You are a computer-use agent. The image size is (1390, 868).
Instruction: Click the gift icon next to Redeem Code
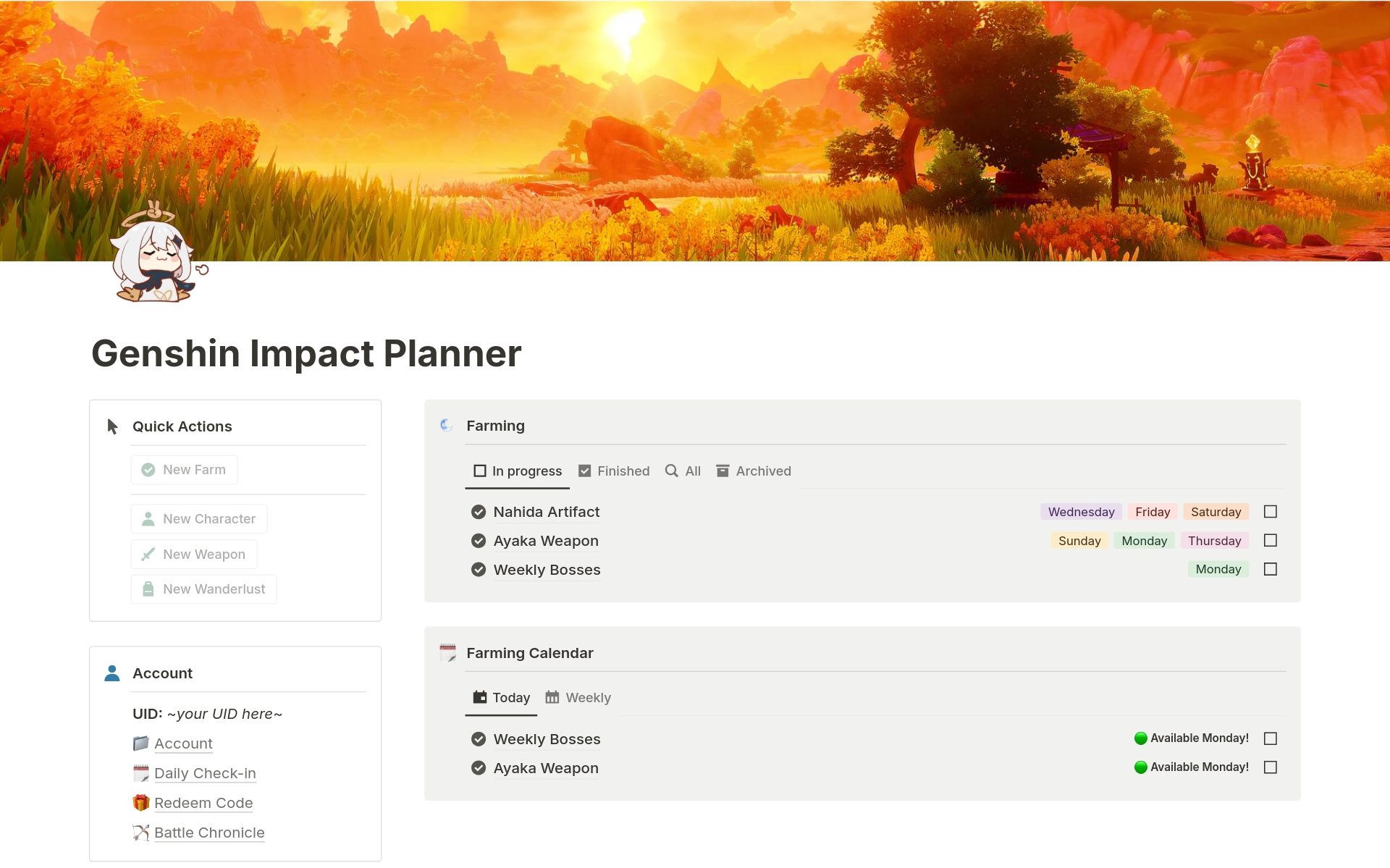140,802
